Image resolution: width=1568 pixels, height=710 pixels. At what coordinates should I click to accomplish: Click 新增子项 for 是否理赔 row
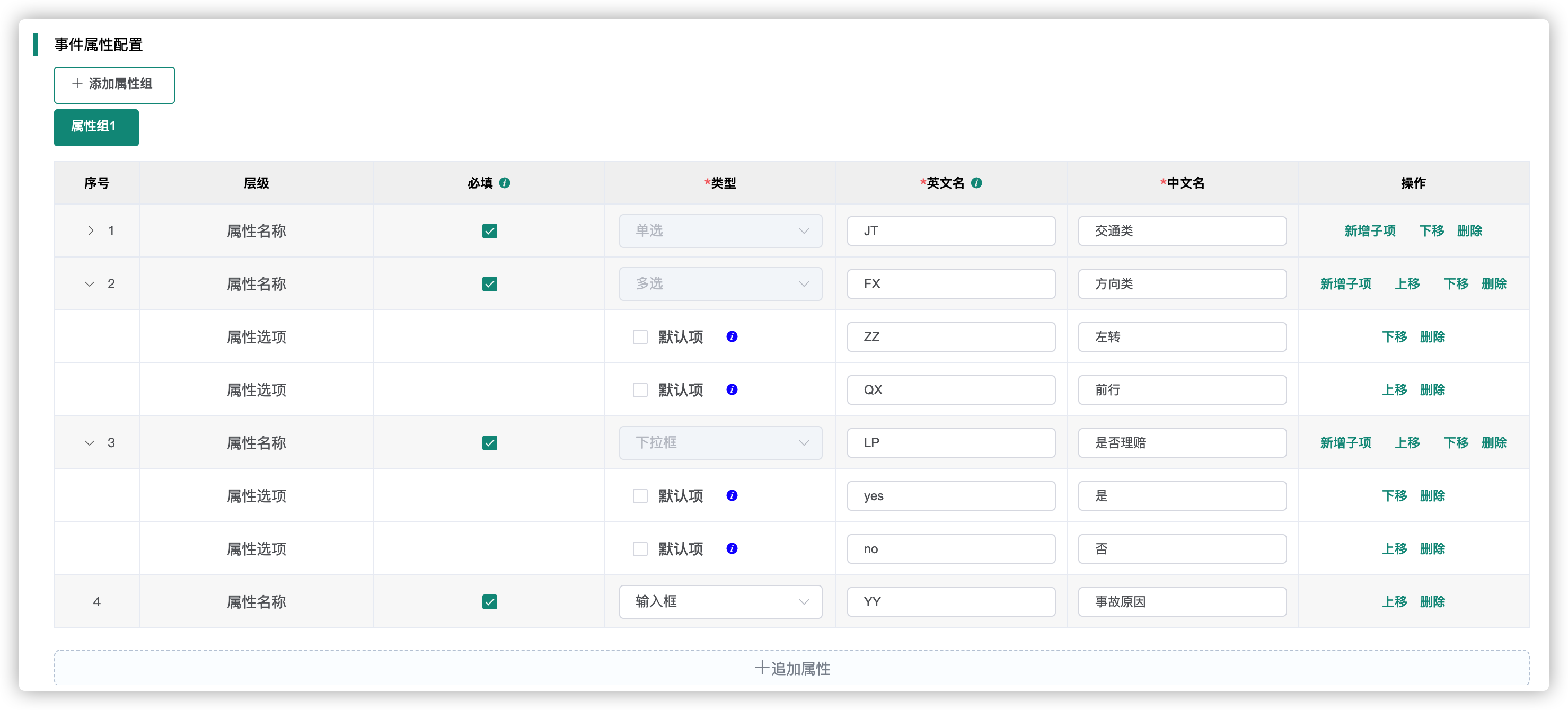[1345, 442]
